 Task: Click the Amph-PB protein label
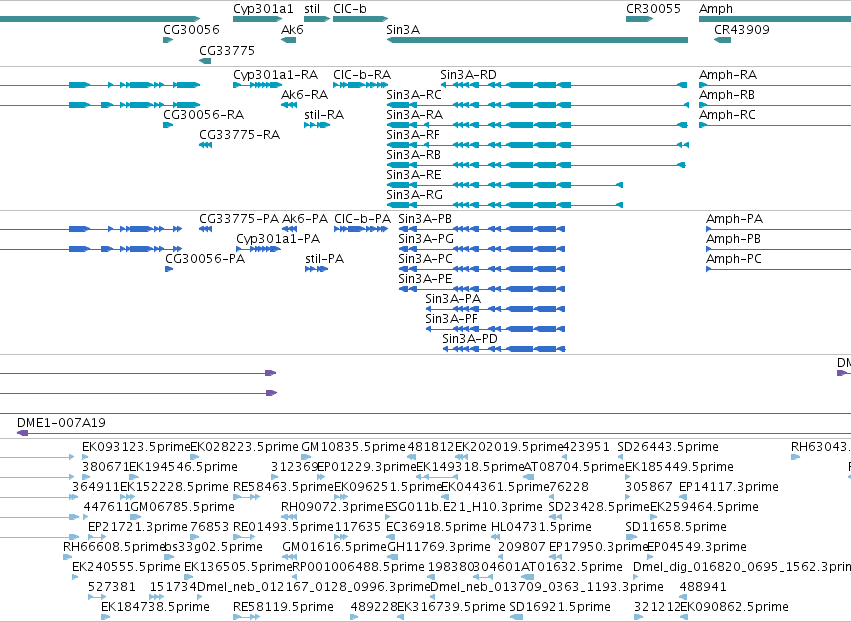coord(733,239)
